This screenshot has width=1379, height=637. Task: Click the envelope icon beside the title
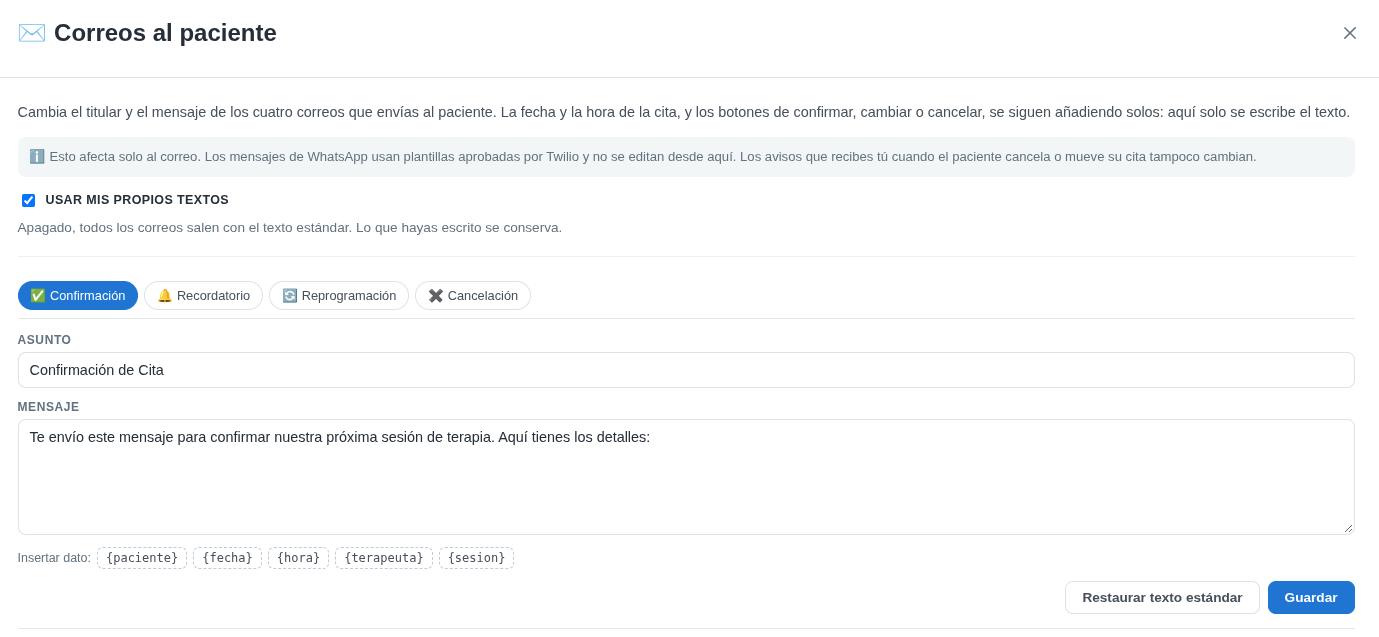32,33
